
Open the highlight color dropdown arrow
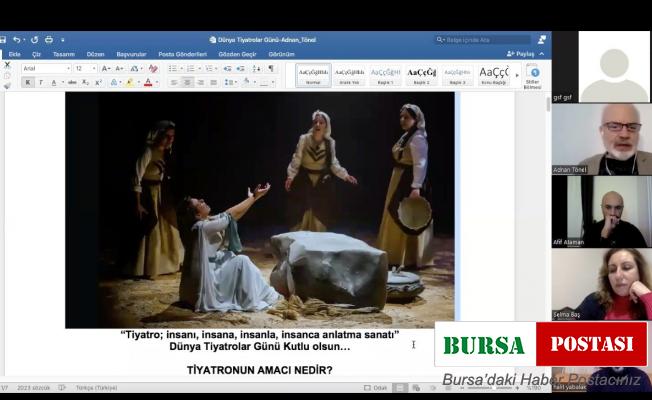(138, 82)
